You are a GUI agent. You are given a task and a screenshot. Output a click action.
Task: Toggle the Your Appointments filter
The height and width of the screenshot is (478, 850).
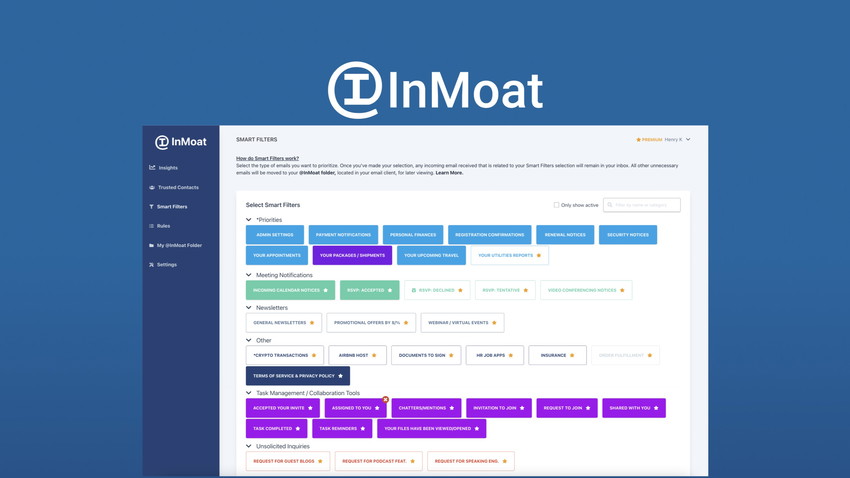point(276,255)
